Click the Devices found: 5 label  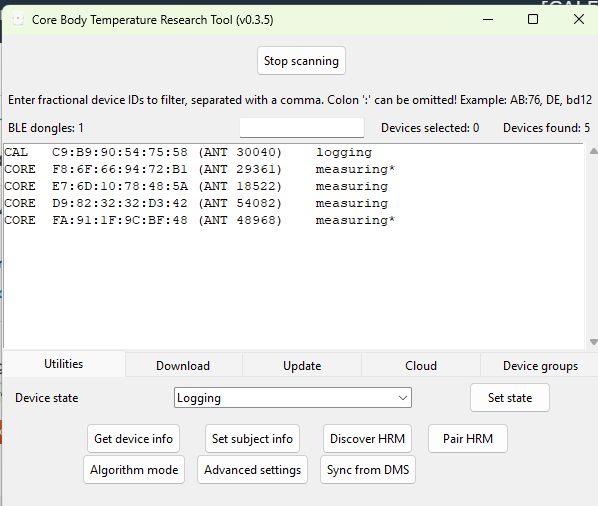pyautogui.click(x=546, y=128)
